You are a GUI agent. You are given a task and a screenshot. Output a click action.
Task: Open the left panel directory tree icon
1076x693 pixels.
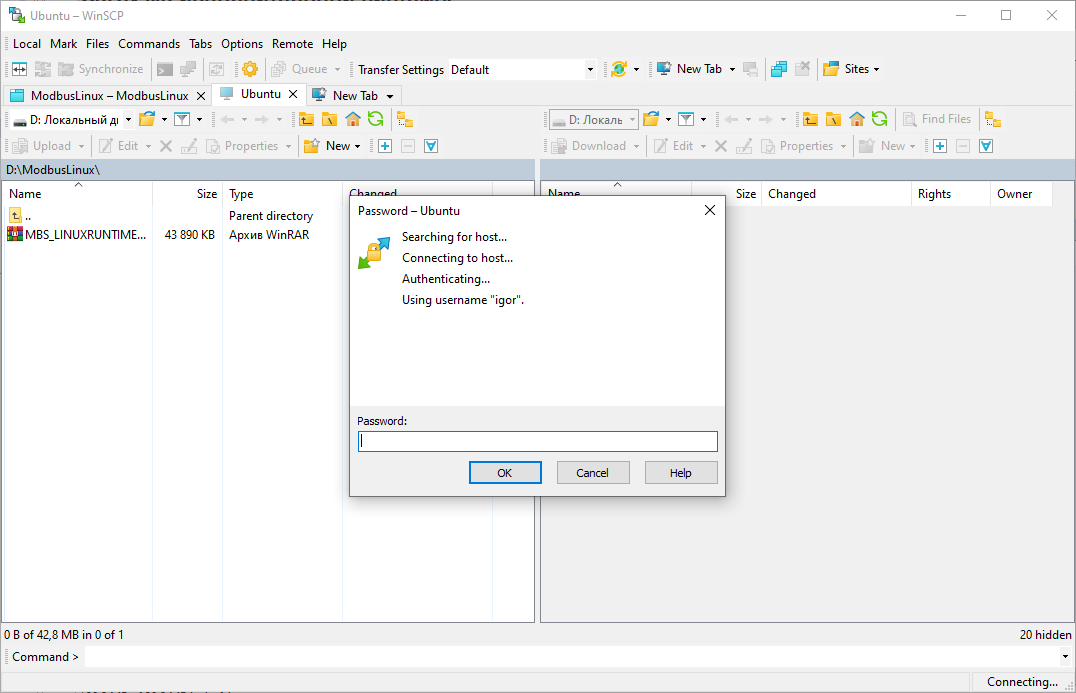pos(405,119)
